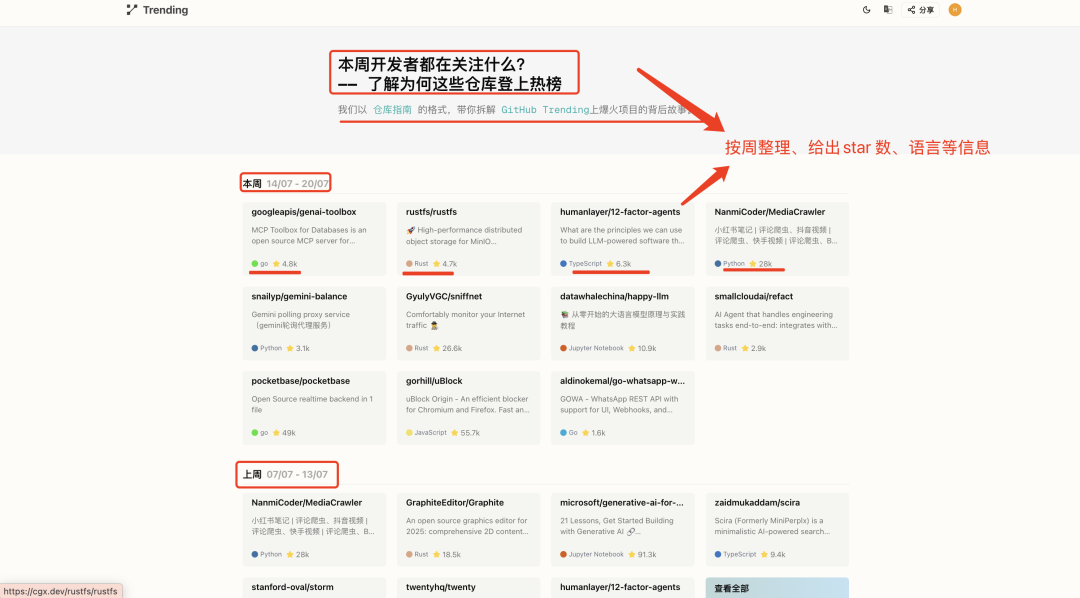Click the star icon beside 91.3k
1080x598 pixels.
click(x=632, y=555)
